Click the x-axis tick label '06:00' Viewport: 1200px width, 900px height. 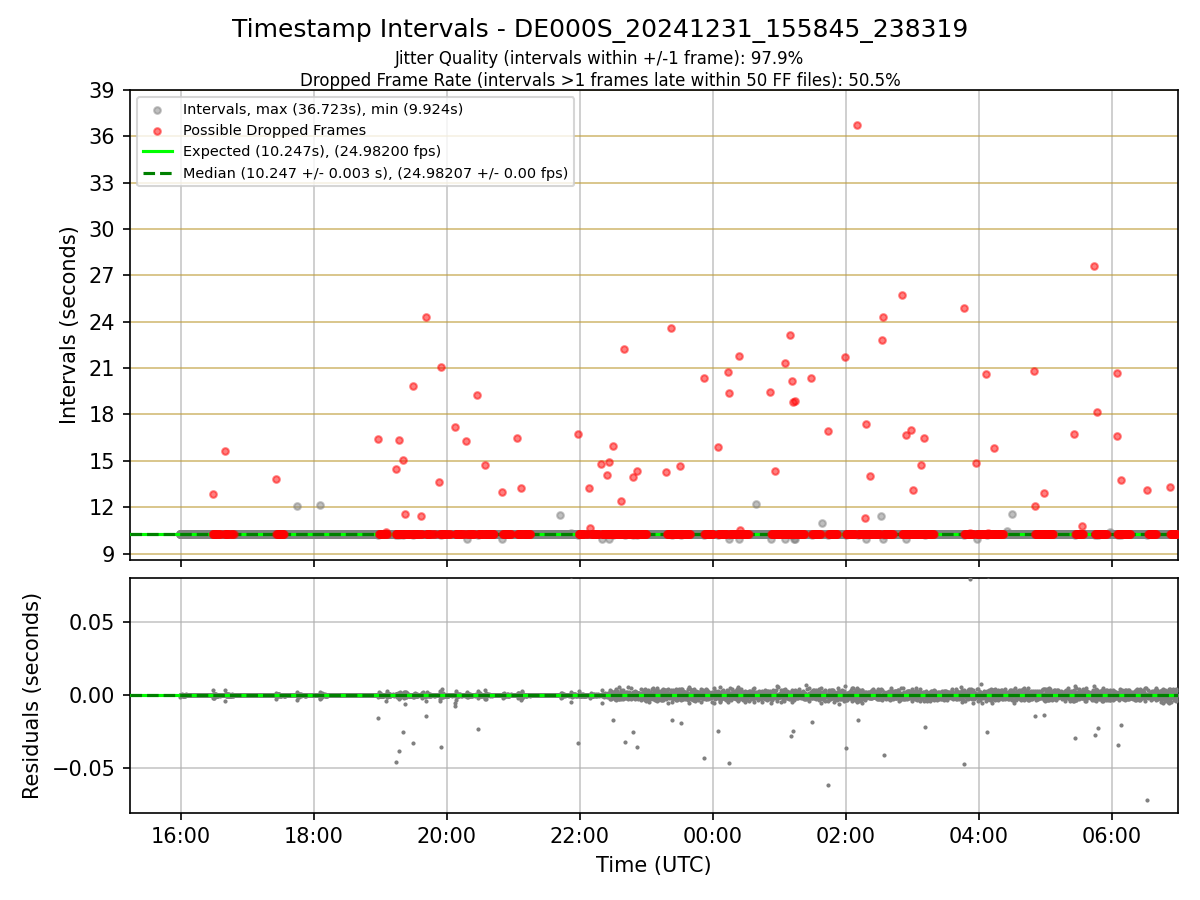[x=1112, y=835]
